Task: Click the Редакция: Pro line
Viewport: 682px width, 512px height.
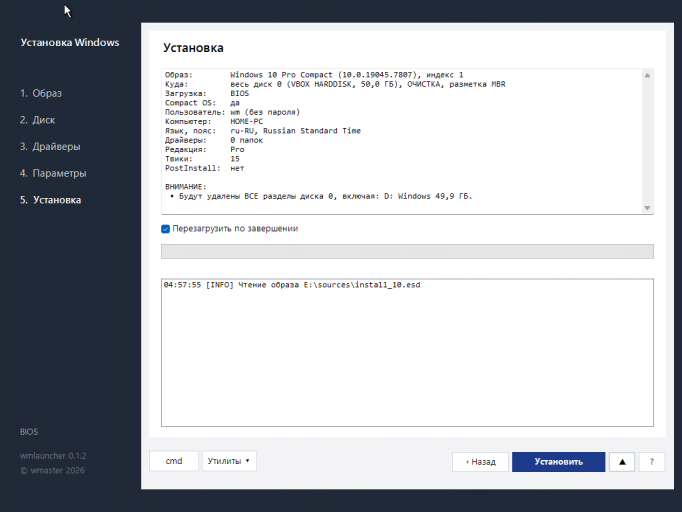Action: 205,150
